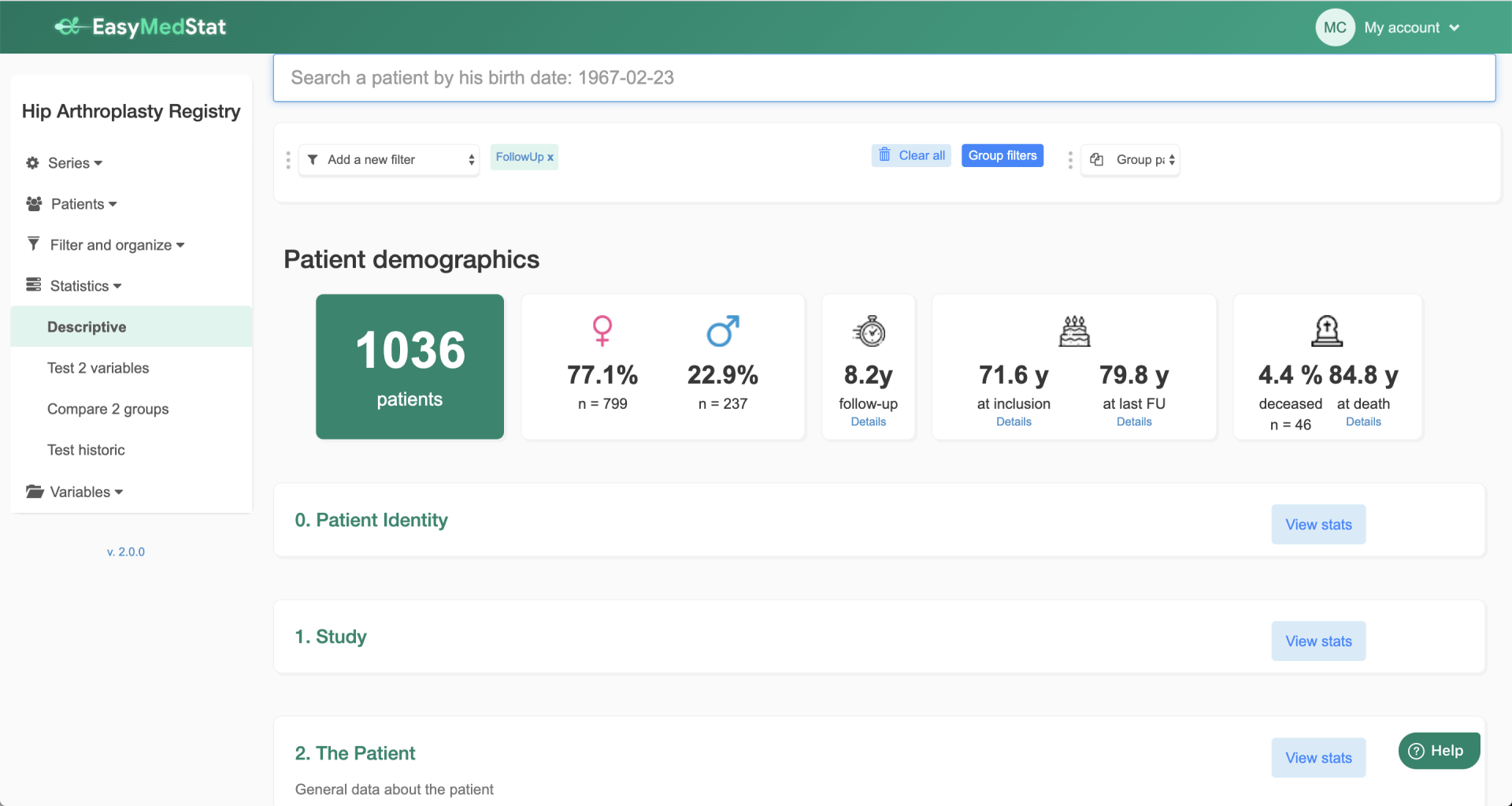Click the stopwatch follow-up icon
1512x806 pixels.
coord(868,332)
